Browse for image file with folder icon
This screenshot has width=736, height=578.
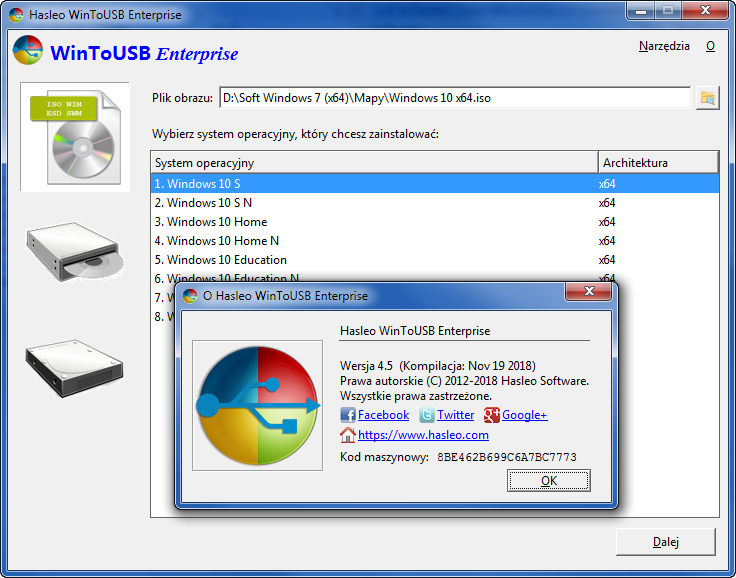[707, 98]
